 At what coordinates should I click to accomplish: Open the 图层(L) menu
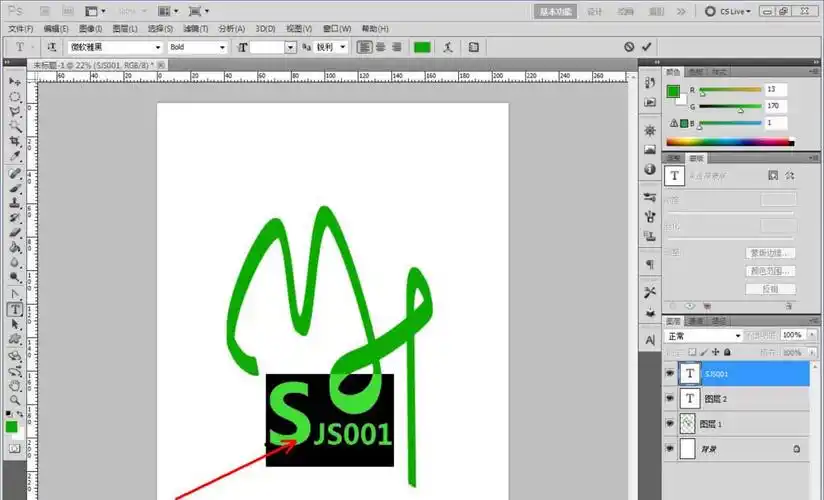click(x=125, y=28)
